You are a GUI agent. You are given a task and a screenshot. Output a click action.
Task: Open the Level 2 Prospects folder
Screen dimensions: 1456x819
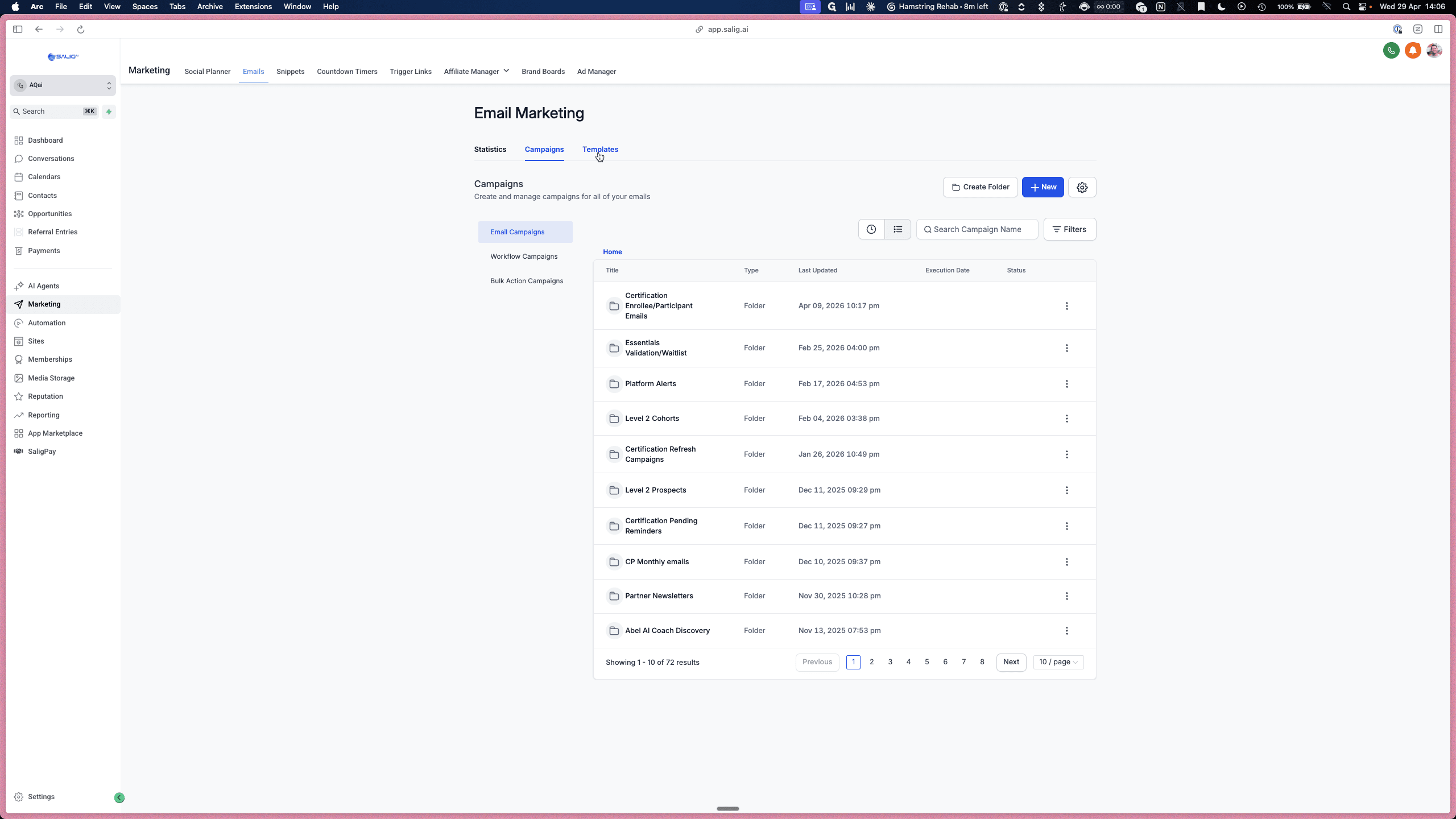tap(655, 490)
